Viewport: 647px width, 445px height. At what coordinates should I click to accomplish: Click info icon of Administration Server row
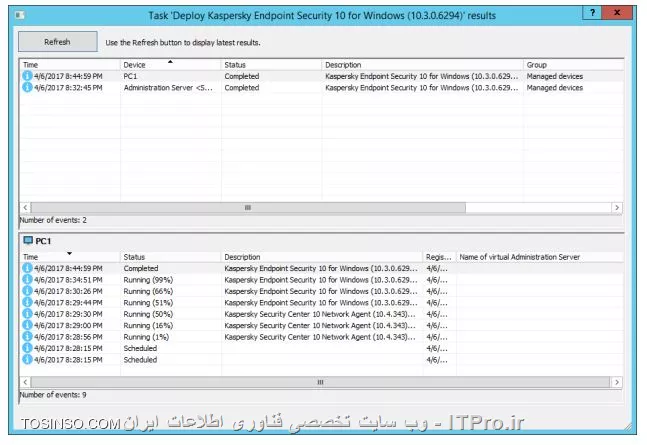tap(27, 88)
